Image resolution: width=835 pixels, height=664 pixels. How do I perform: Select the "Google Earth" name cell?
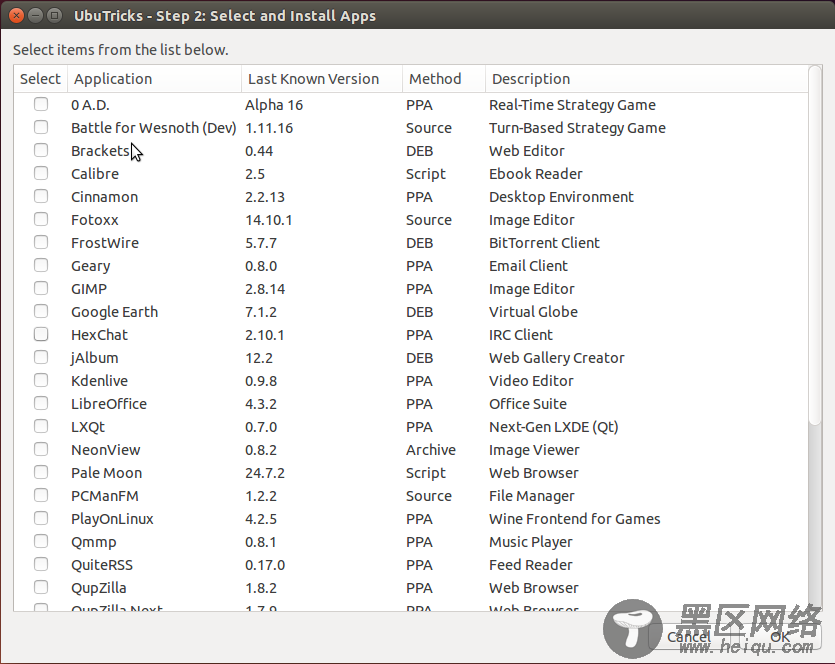click(114, 312)
